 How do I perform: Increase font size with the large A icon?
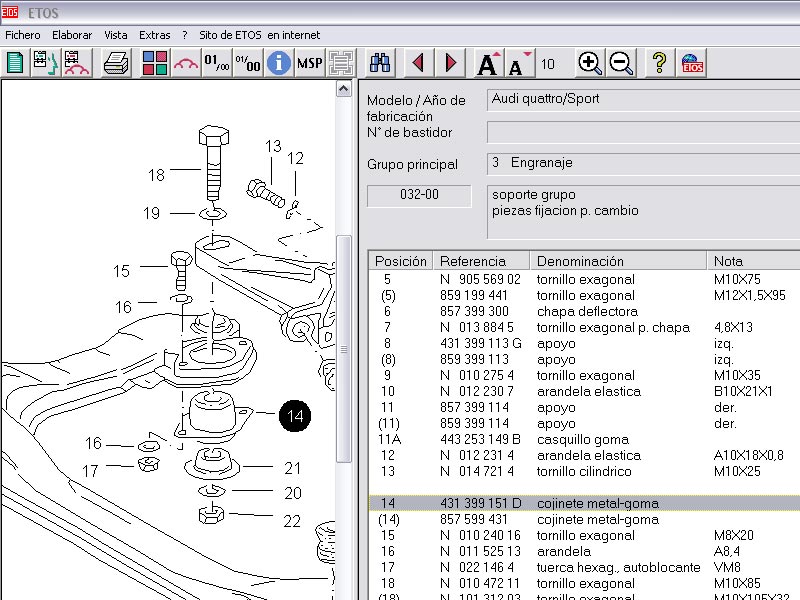coord(489,63)
